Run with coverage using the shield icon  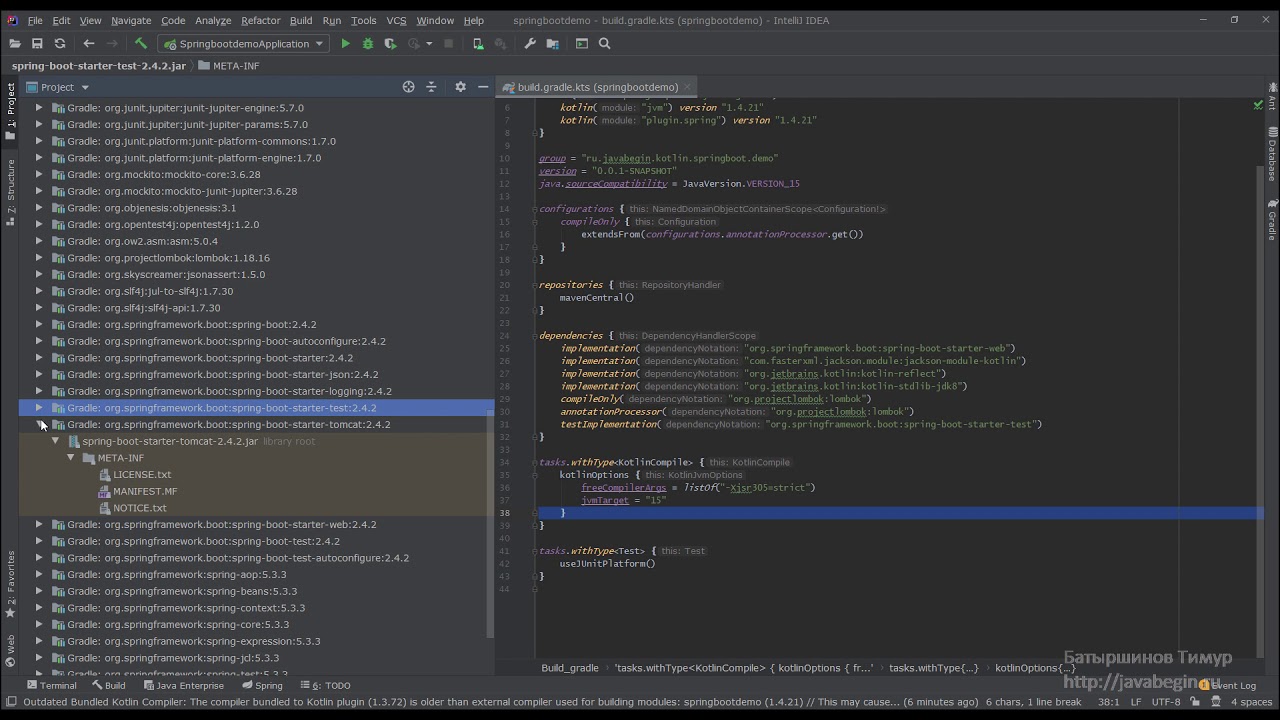(390, 44)
